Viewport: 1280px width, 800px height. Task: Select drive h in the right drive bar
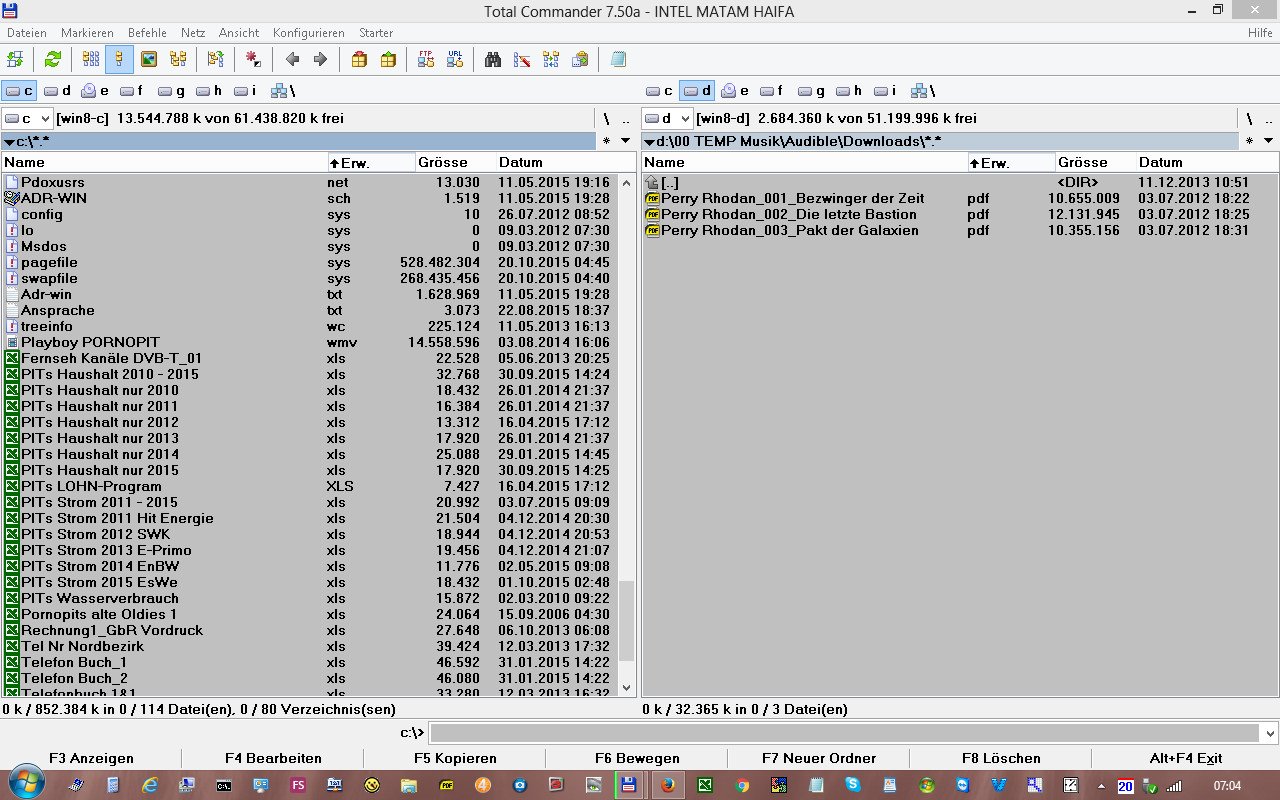[x=849, y=91]
